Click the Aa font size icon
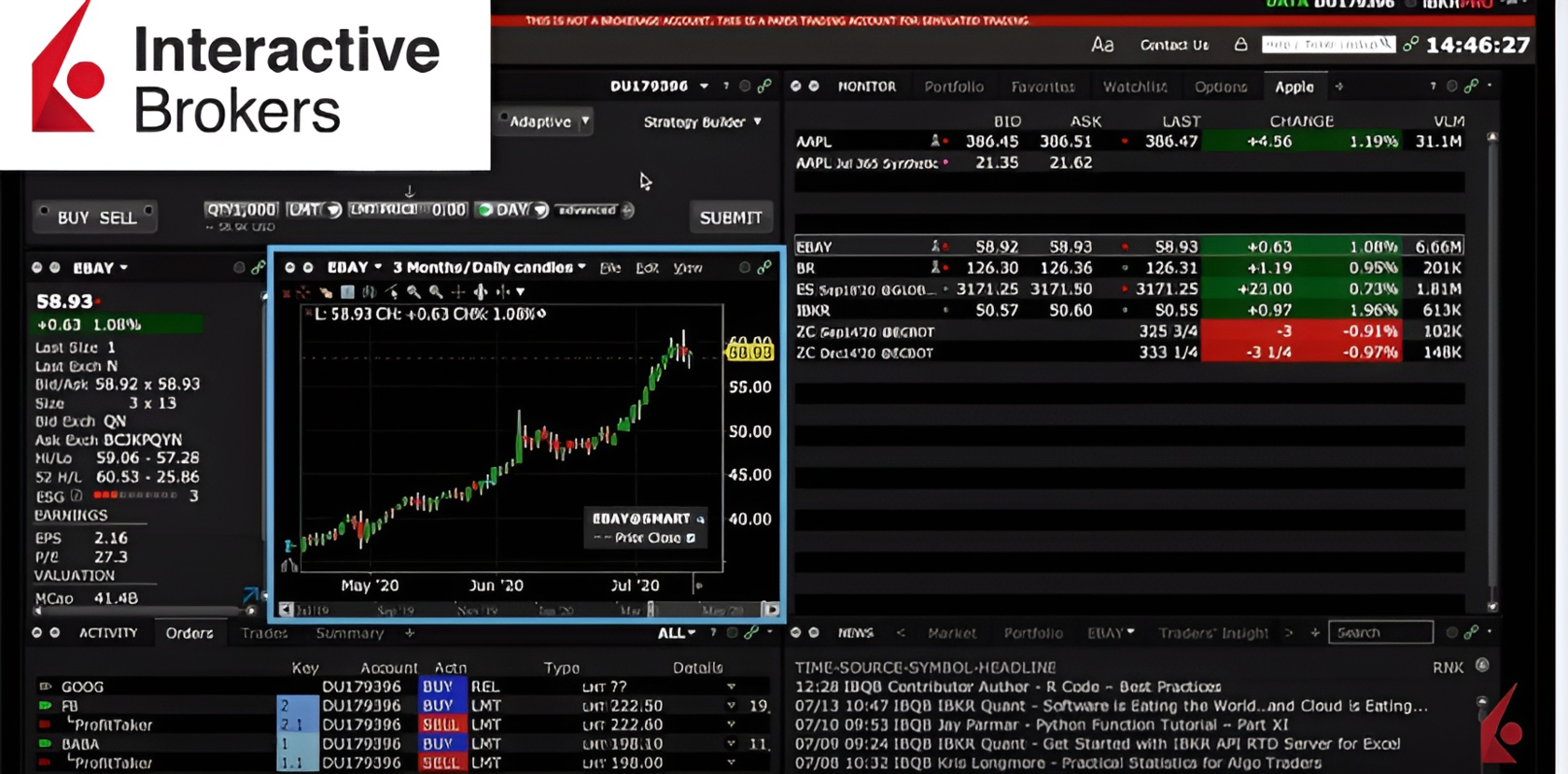 (1102, 45)
